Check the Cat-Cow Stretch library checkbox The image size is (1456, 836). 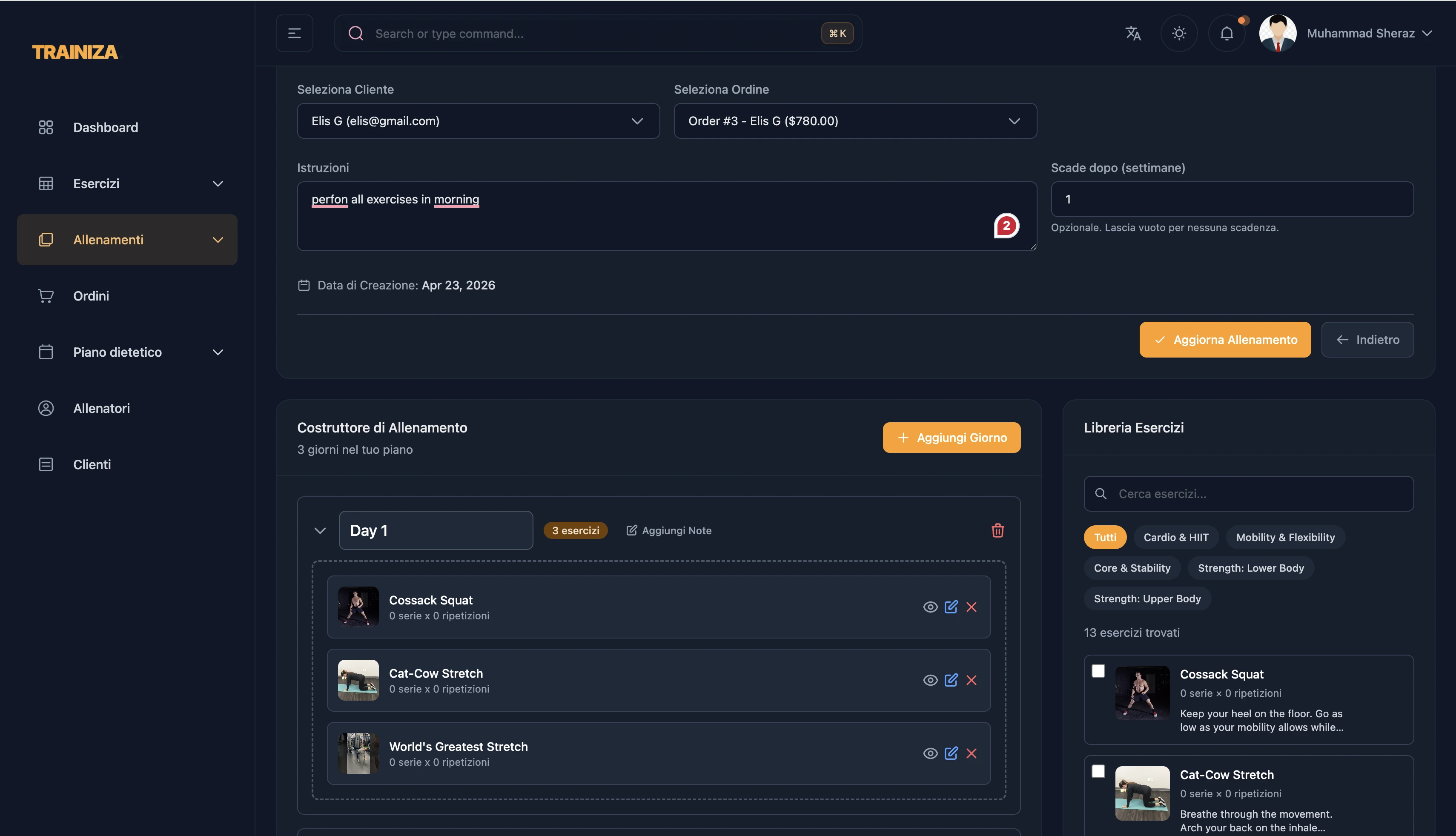click(x=1098, y=772)
